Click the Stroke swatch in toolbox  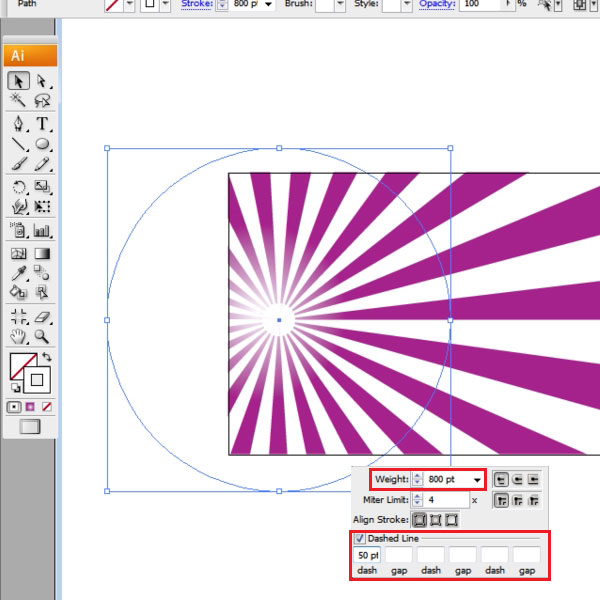pyautogui.click(x=37, y=380)
